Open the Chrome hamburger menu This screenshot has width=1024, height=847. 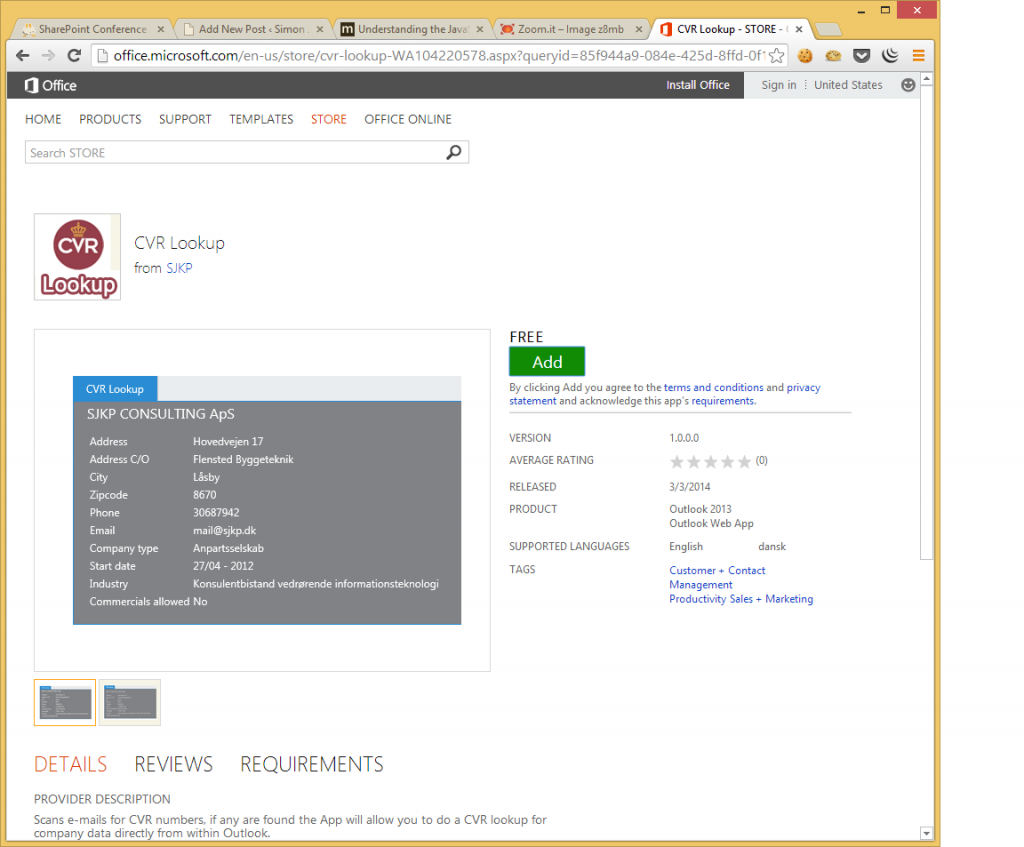918,56
